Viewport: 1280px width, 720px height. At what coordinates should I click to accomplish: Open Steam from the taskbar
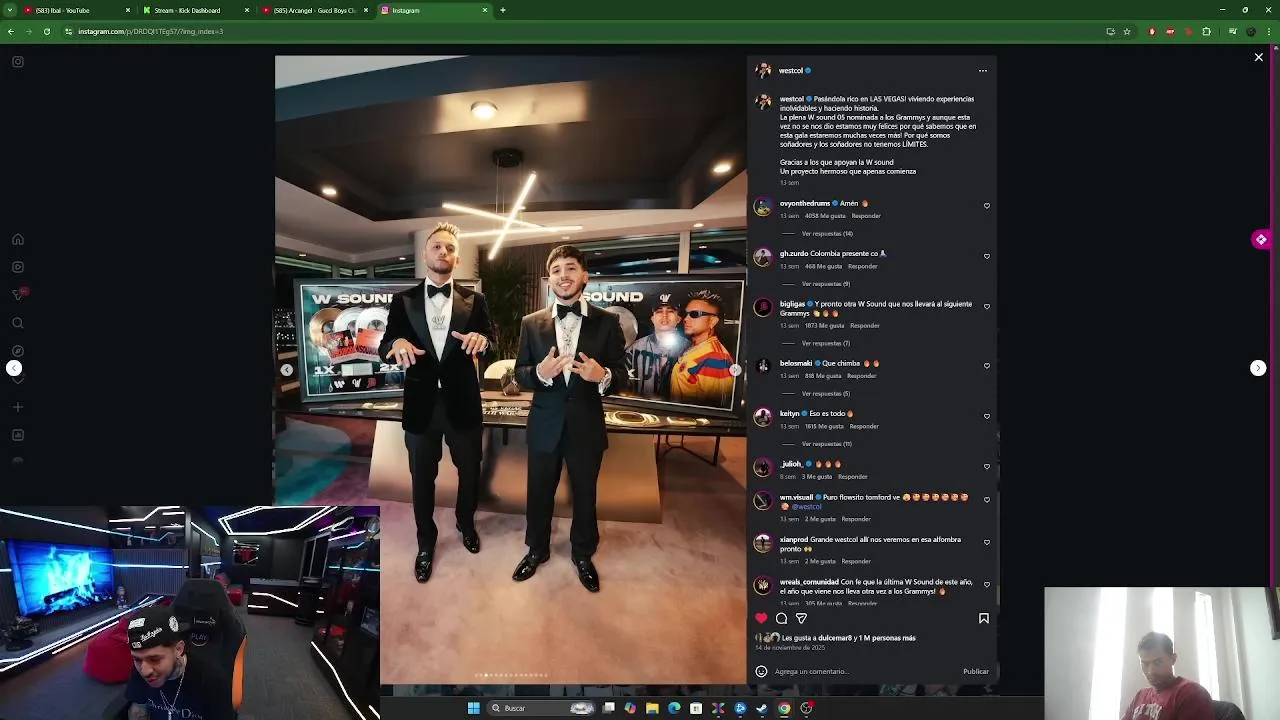[762, 708]
